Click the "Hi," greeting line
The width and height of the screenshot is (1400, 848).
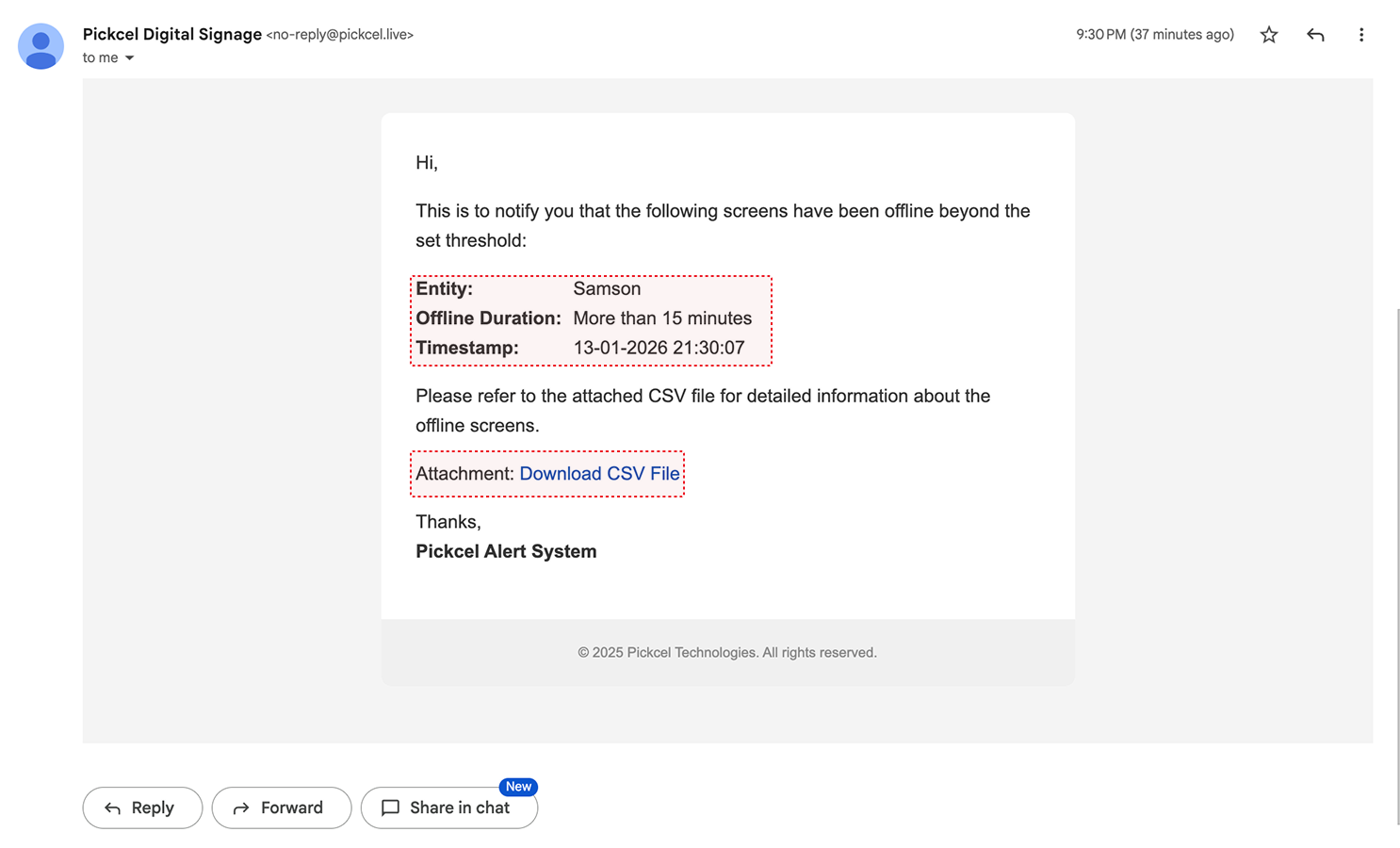click(427, 163)
